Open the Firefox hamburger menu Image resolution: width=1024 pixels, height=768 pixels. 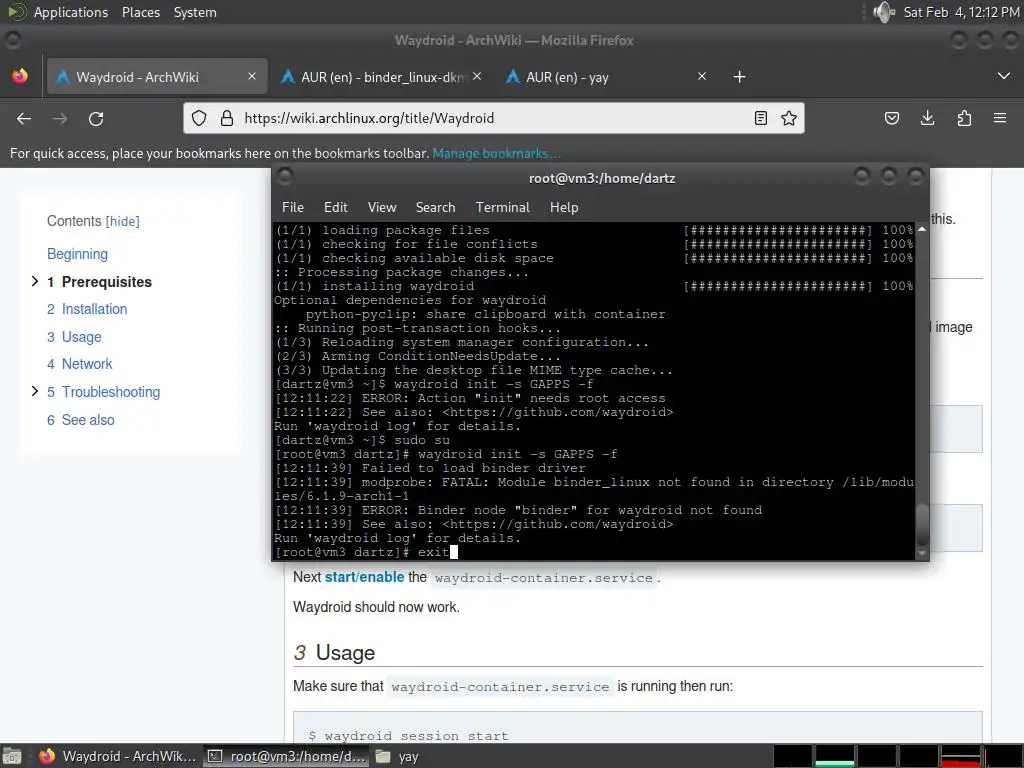point(1000,118)
